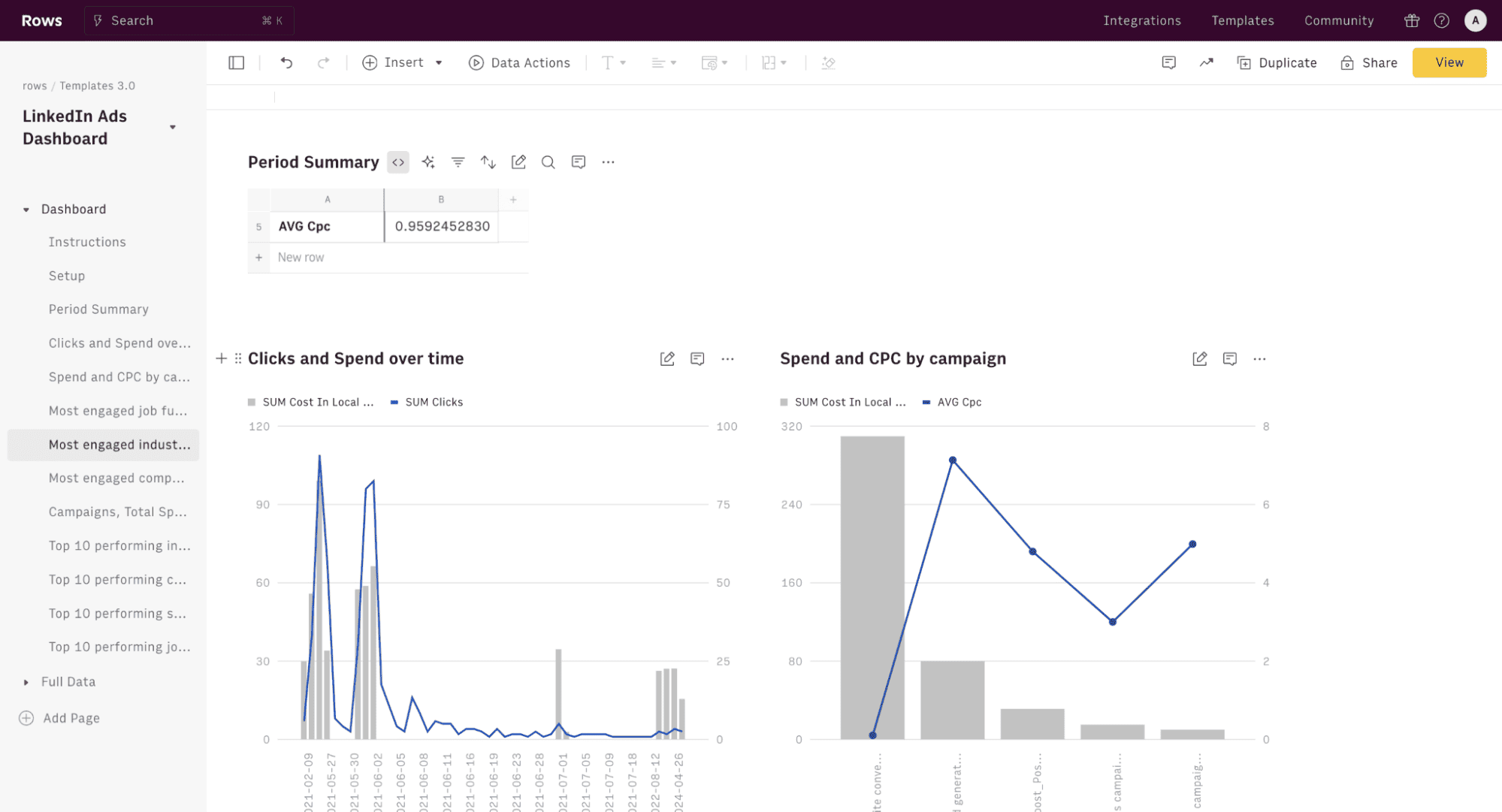Open Period Summary more options
This screenshot has width=1502, height=812.
609,162
